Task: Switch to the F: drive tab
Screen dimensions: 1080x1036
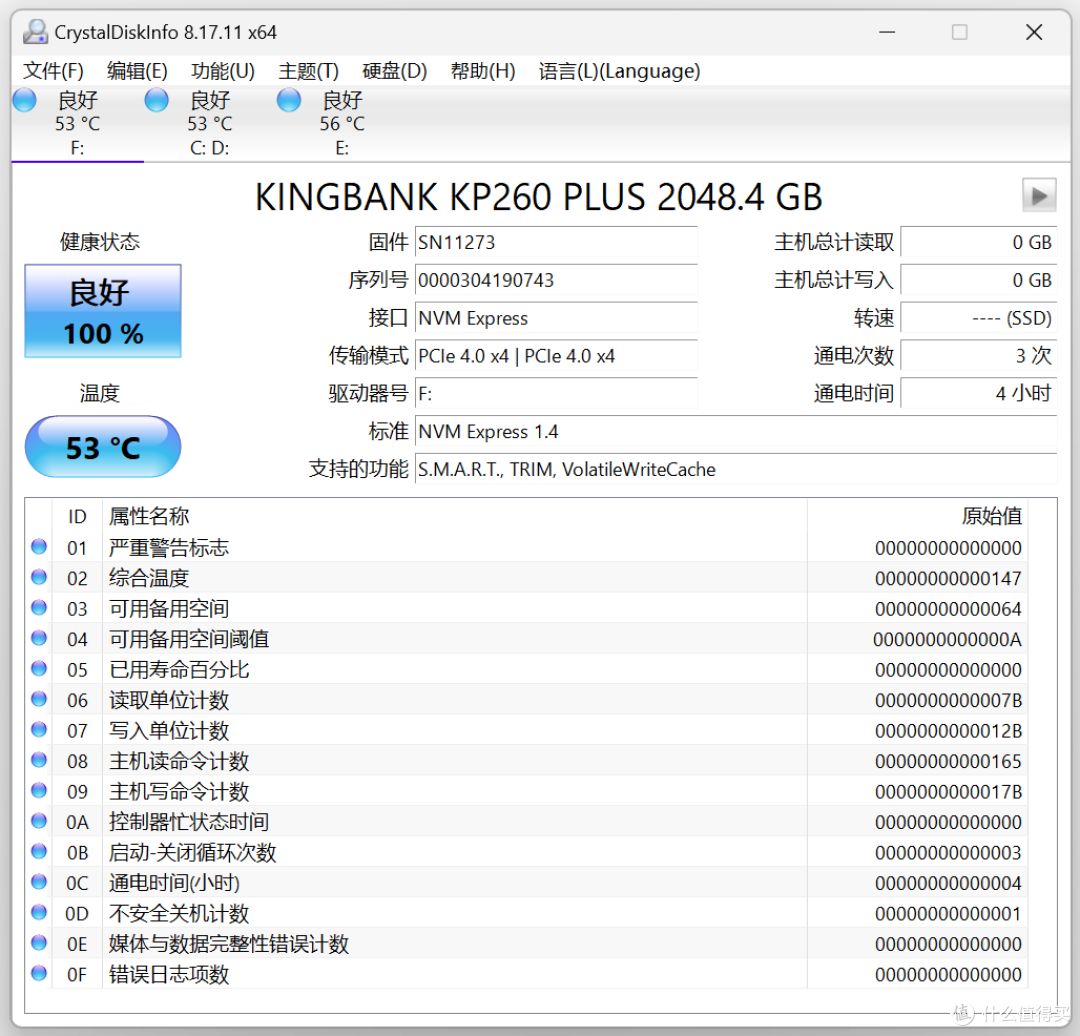Action: pyautogui.click(x=77, y=122)
